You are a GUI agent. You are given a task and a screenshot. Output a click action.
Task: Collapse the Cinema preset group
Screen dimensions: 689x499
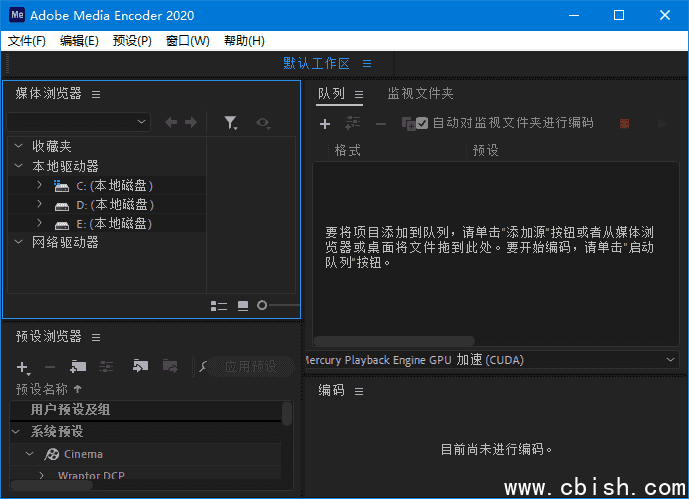29,454
